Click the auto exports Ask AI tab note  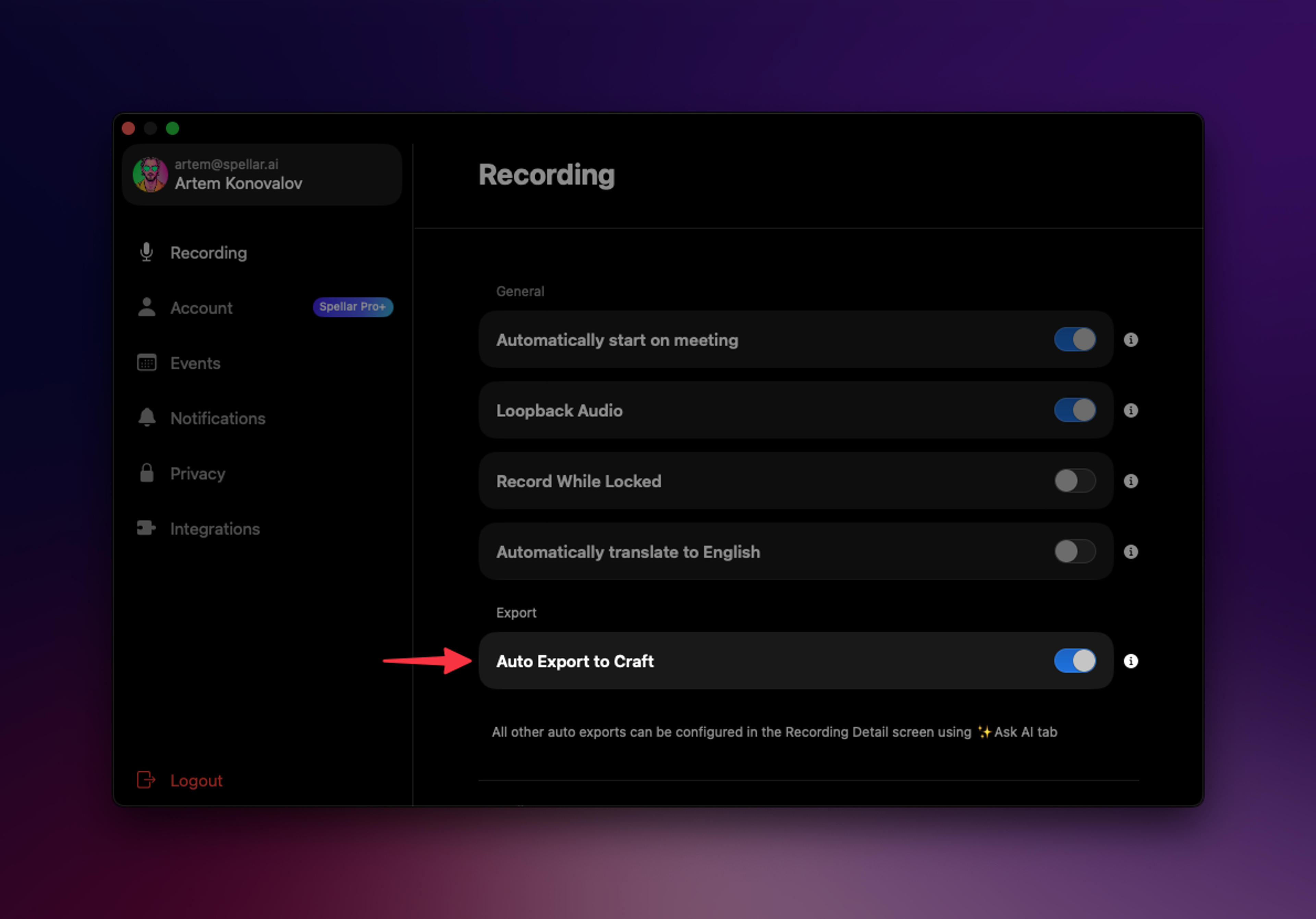point(775,732)
